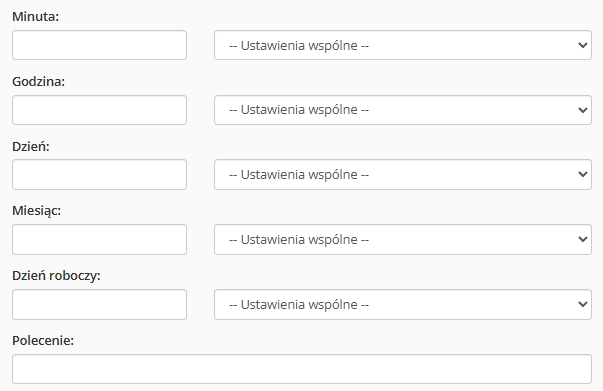
Task: Click the Polecenie field label
Action: (43, 340)
